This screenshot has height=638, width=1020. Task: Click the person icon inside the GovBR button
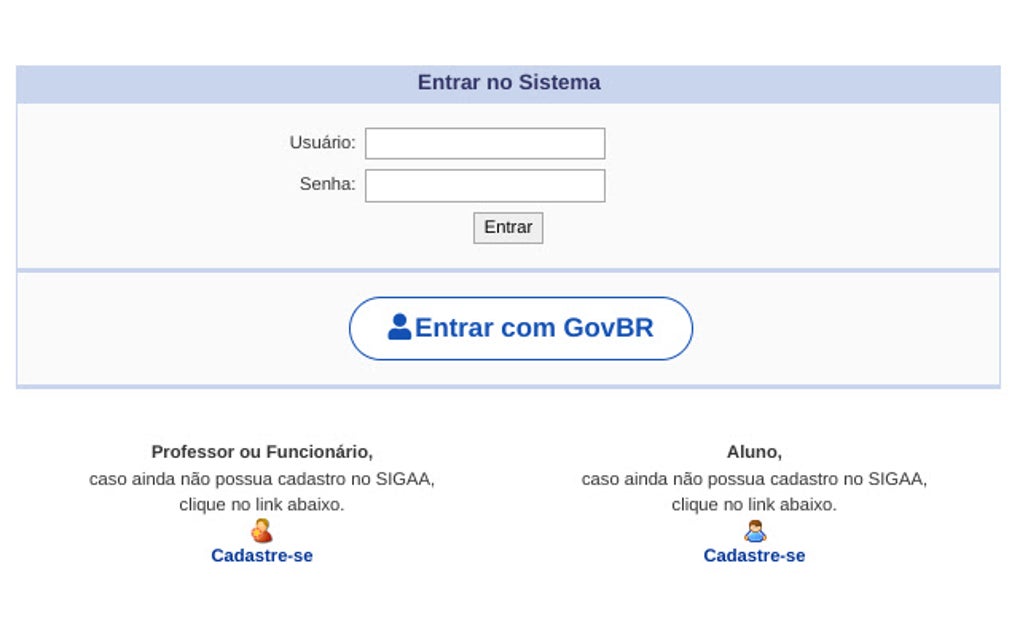tap(399, 327)
